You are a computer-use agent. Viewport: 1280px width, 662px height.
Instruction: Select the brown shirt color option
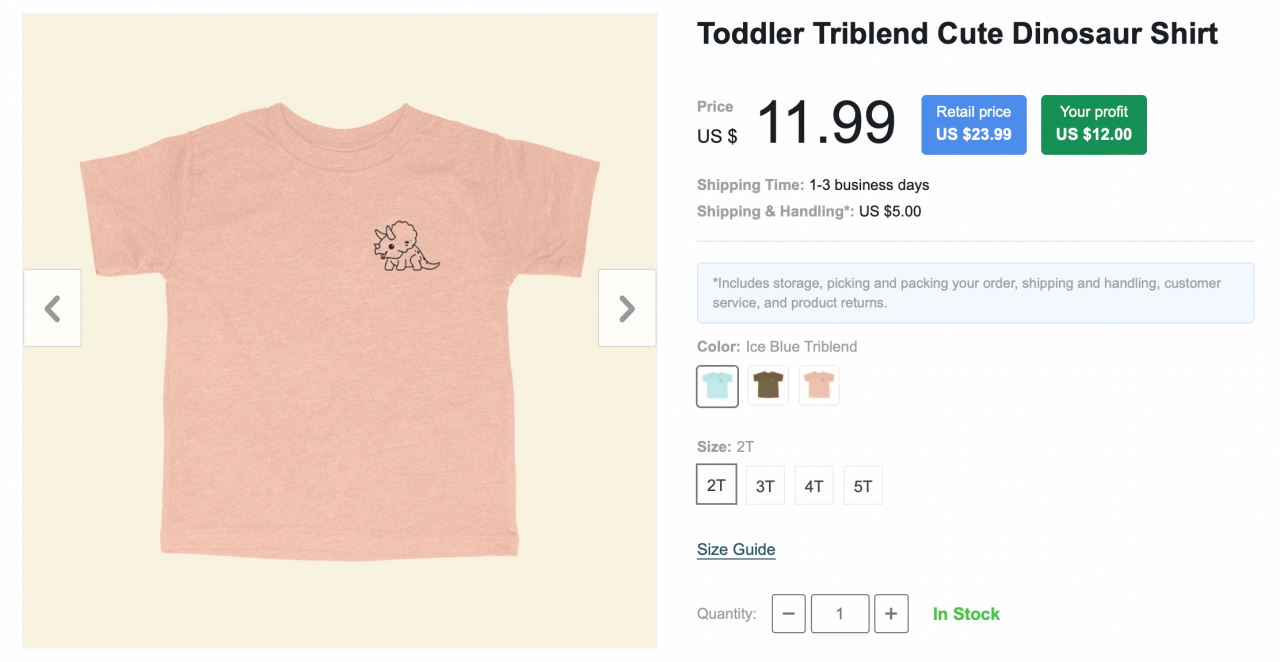pos(767,385)
